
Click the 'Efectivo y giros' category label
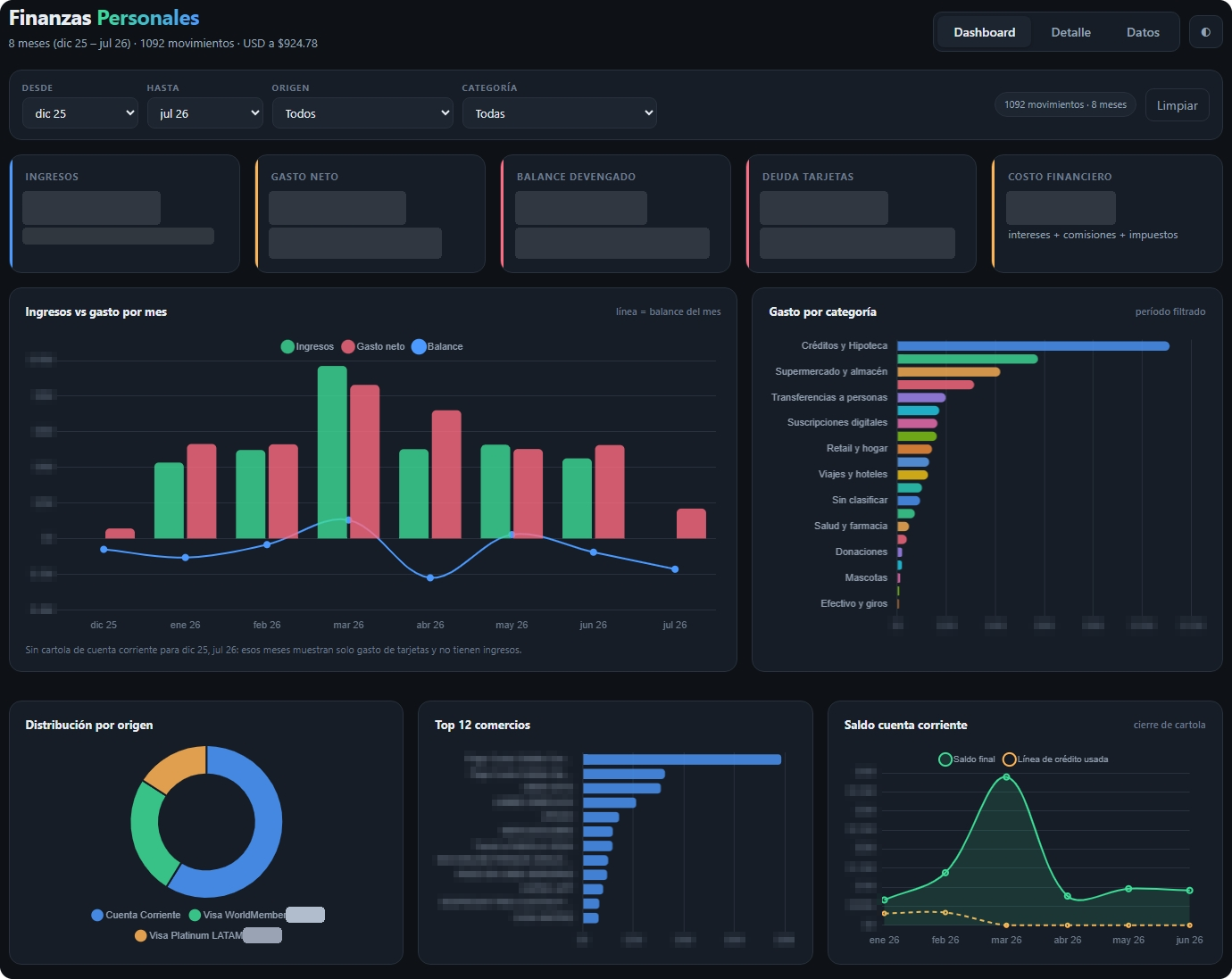(x=854, y=603)
